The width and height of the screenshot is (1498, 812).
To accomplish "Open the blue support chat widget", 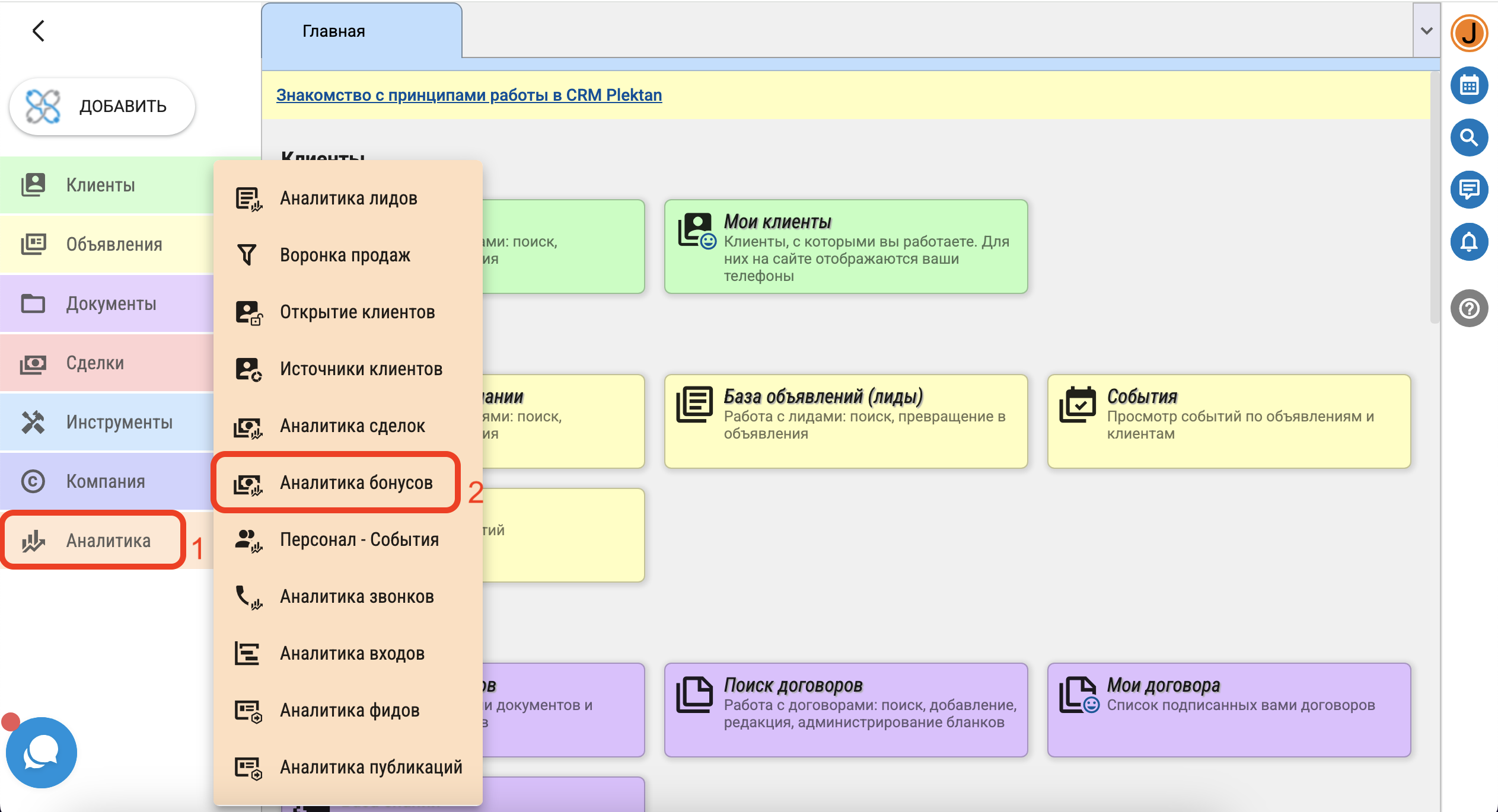I will 41,752.
